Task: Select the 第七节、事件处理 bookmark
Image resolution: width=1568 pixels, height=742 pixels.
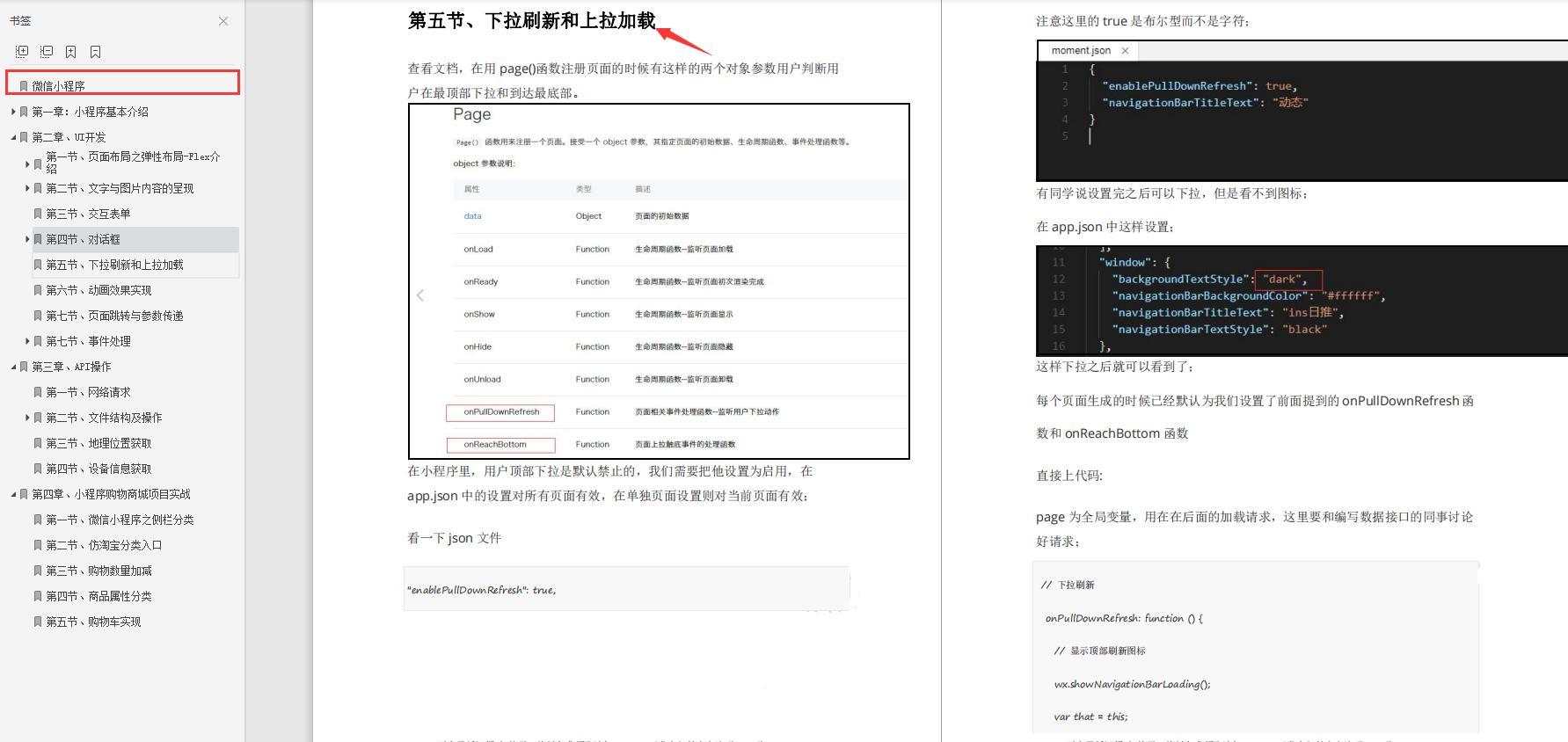Action: coord(88,341)
